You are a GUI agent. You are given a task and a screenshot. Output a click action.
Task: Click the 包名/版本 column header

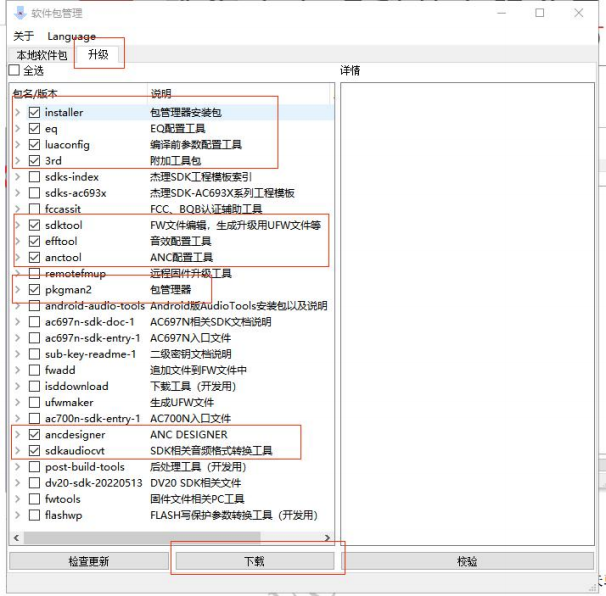pyautogui.click(x=79, y=94)
